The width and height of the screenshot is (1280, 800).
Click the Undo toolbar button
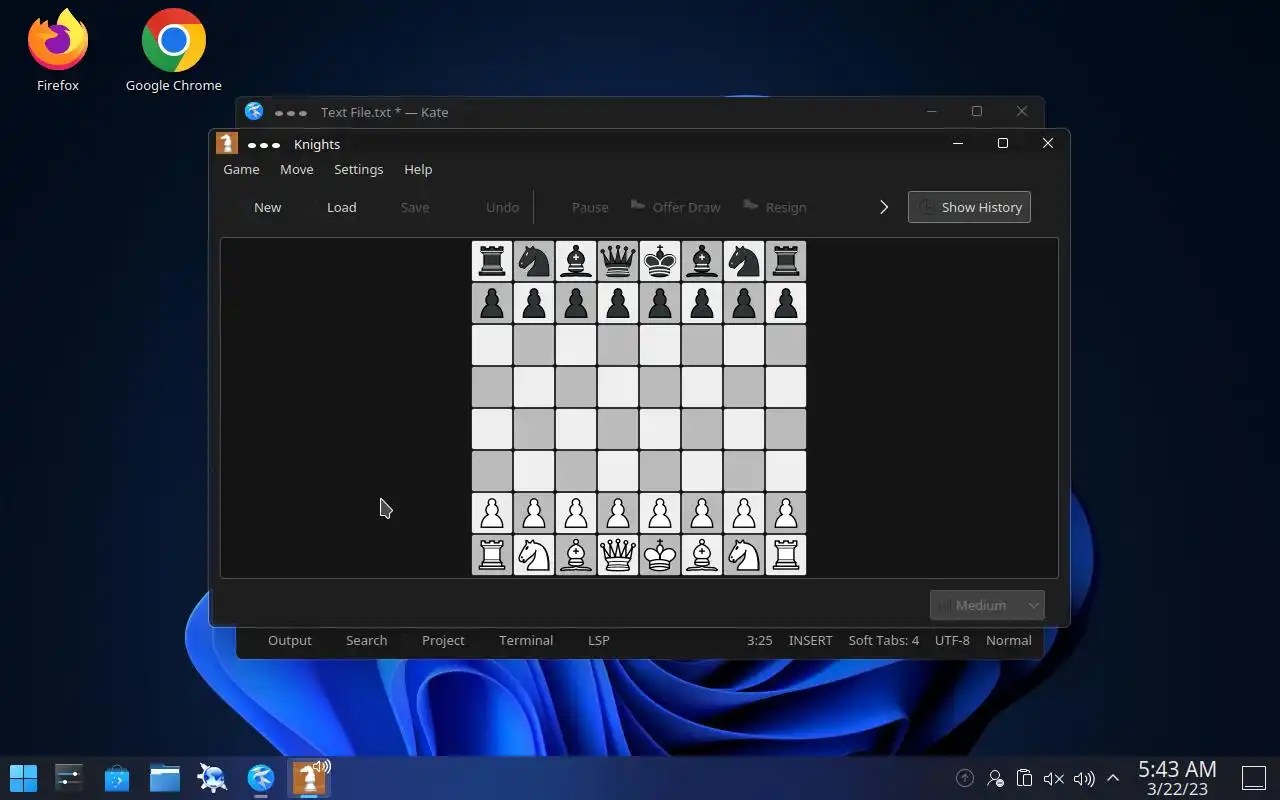coord(502,207)
